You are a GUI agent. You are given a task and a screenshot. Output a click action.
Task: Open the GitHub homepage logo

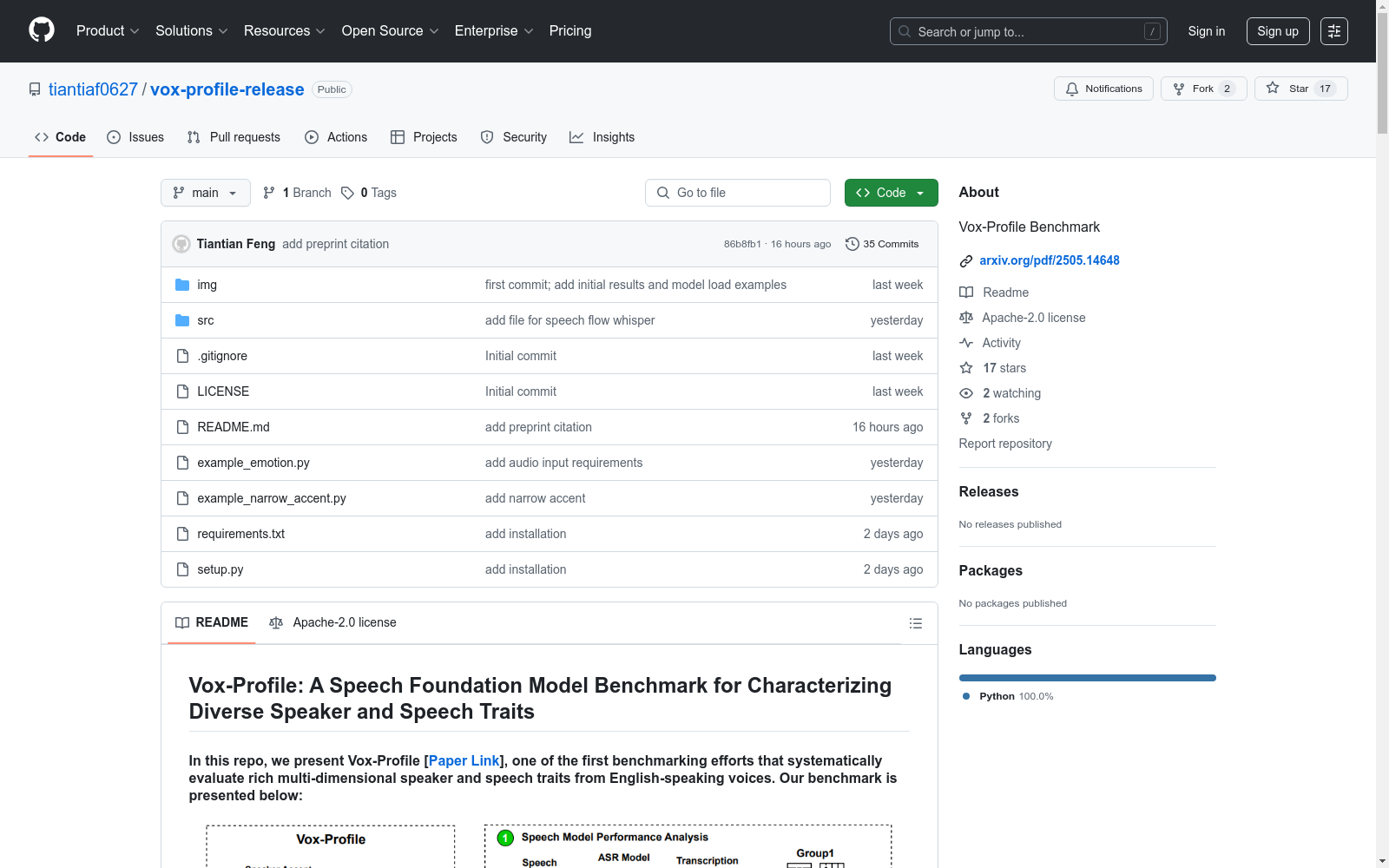[42, 30]
